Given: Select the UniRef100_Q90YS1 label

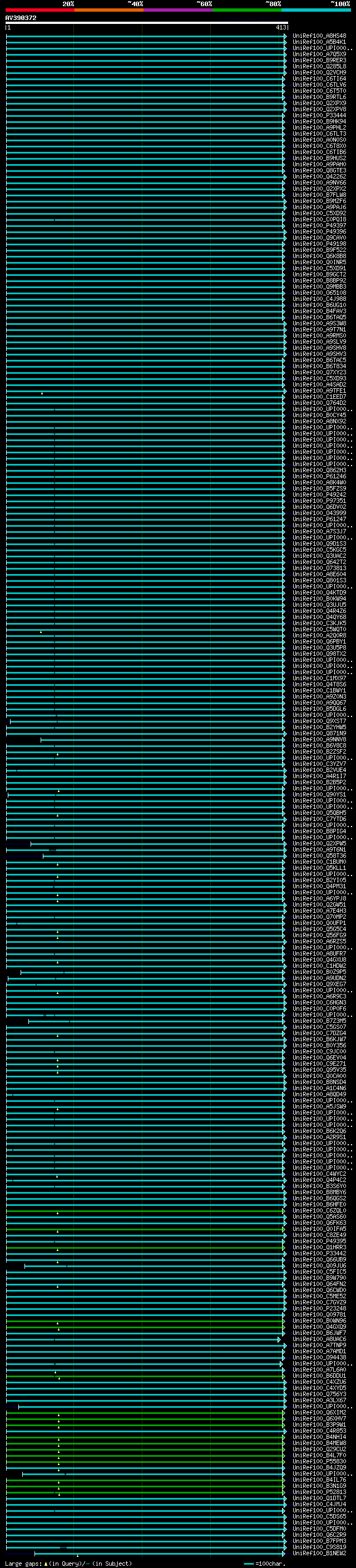Looking at the screenshot, I should (319, 794).
